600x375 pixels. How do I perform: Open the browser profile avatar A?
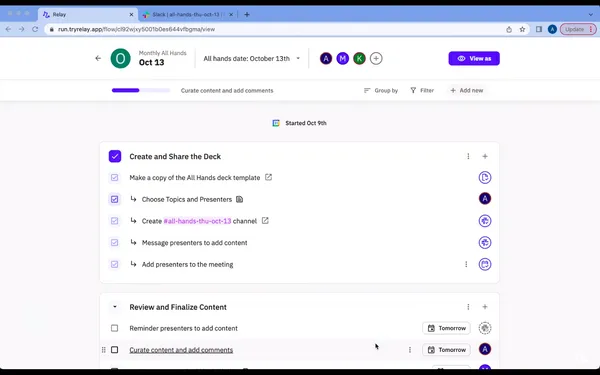point(552,29)
